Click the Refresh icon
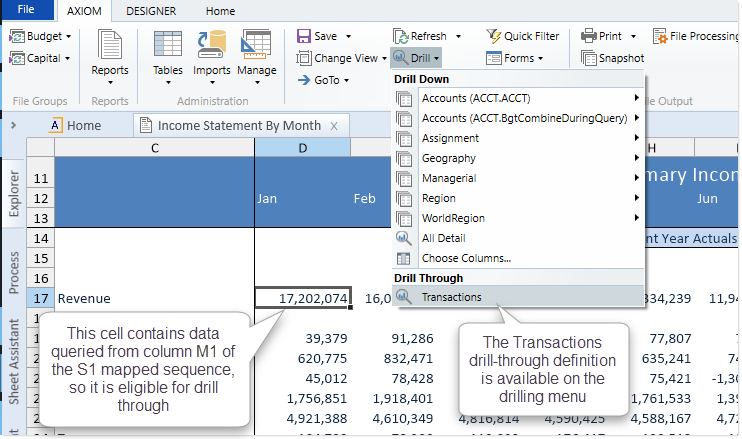Viewport: 742px width, 439px height. click(400, 36)
